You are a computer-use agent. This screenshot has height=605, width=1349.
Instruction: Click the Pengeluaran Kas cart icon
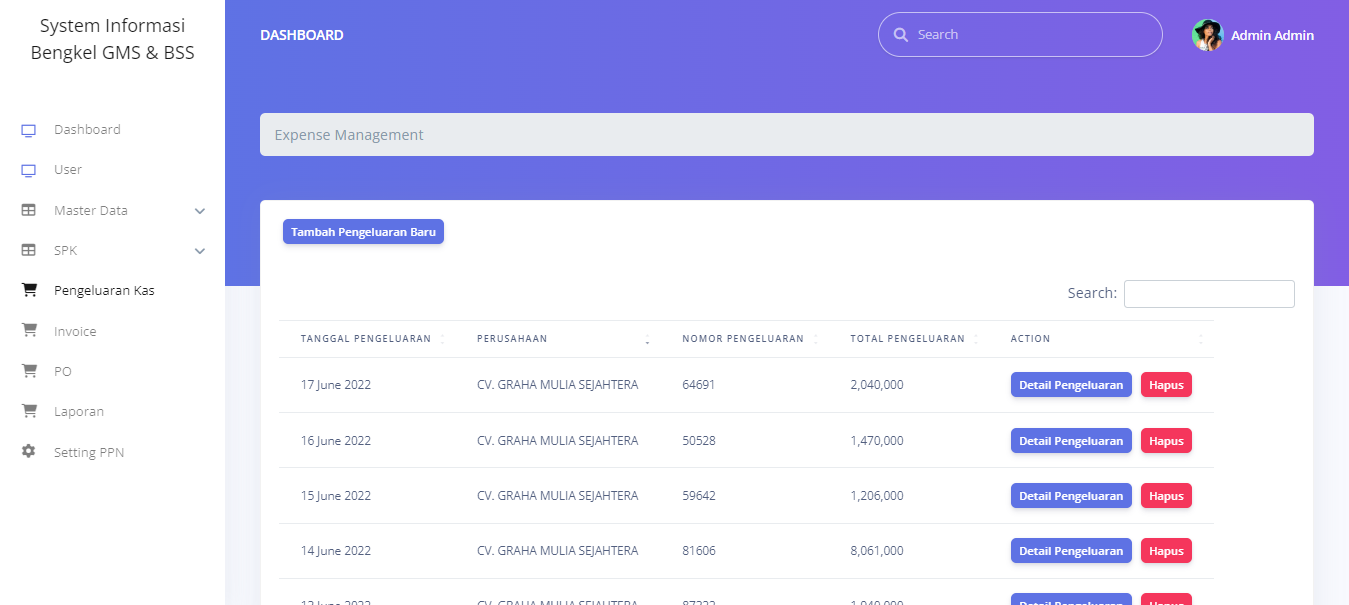pyautogui.click(x=29, y=291)
